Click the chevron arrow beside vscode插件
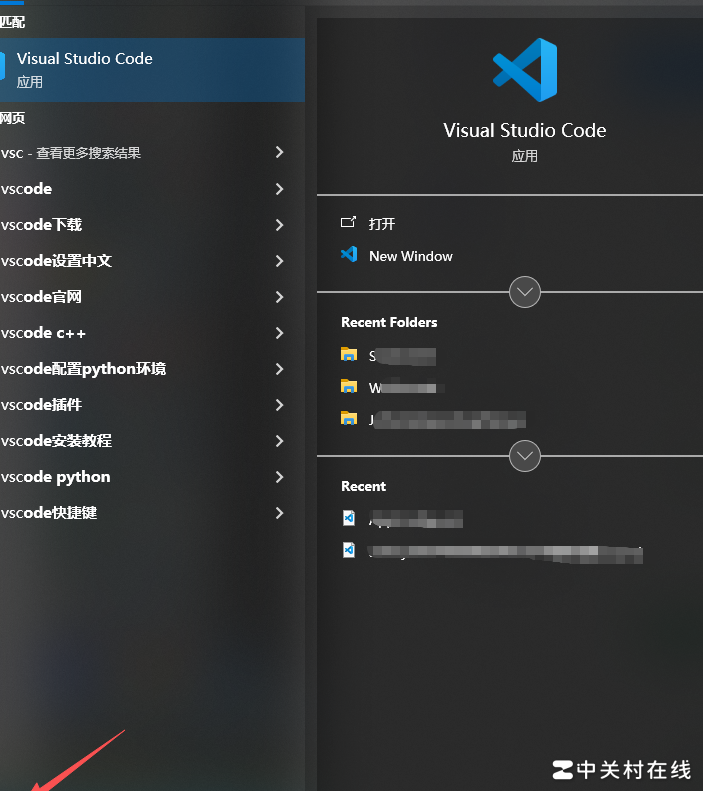The image size is (703, 791). [x=279, y=405]
